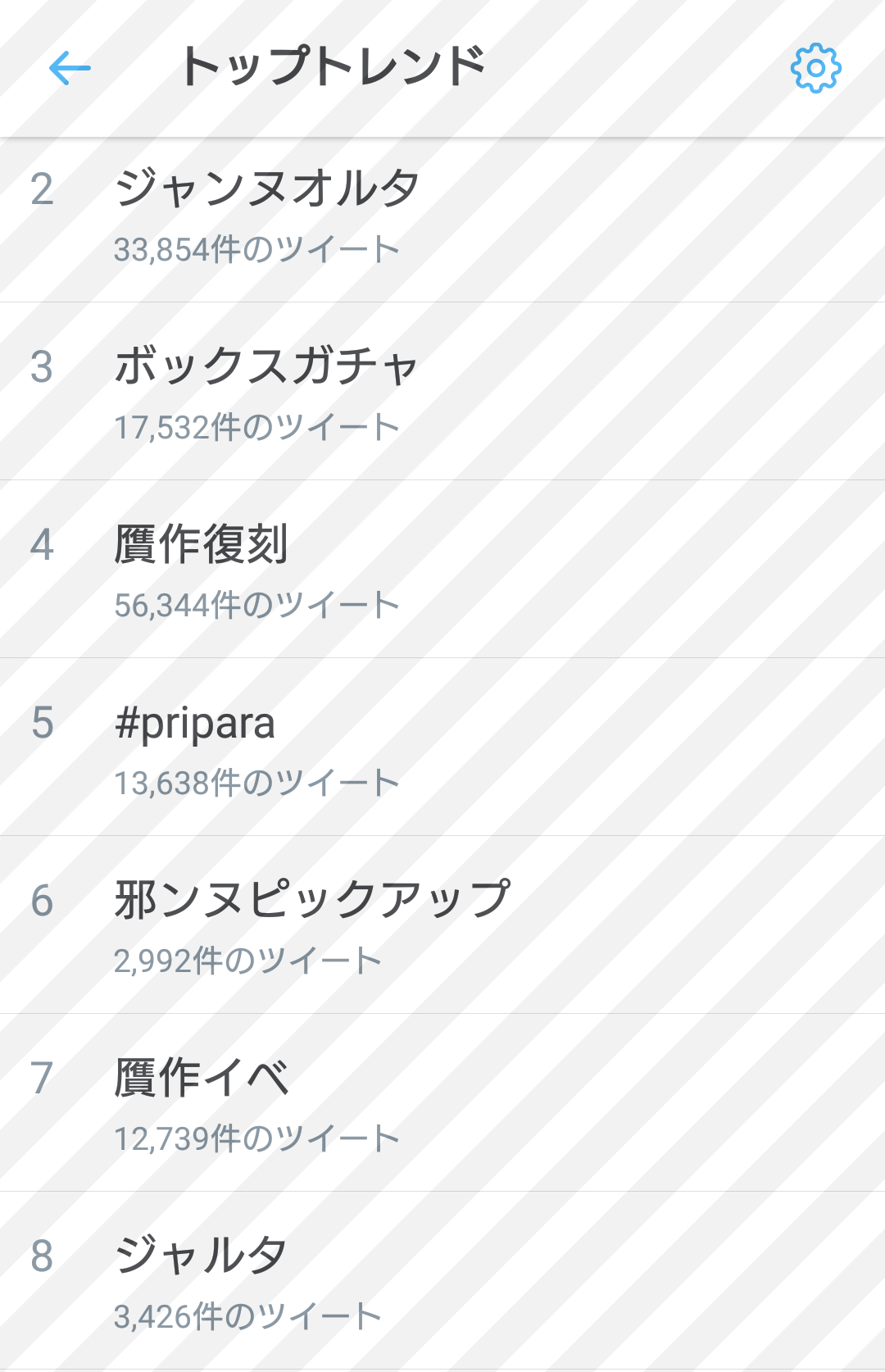
Task: Open the 贋作イベ trend
Action: (202, 1077)
